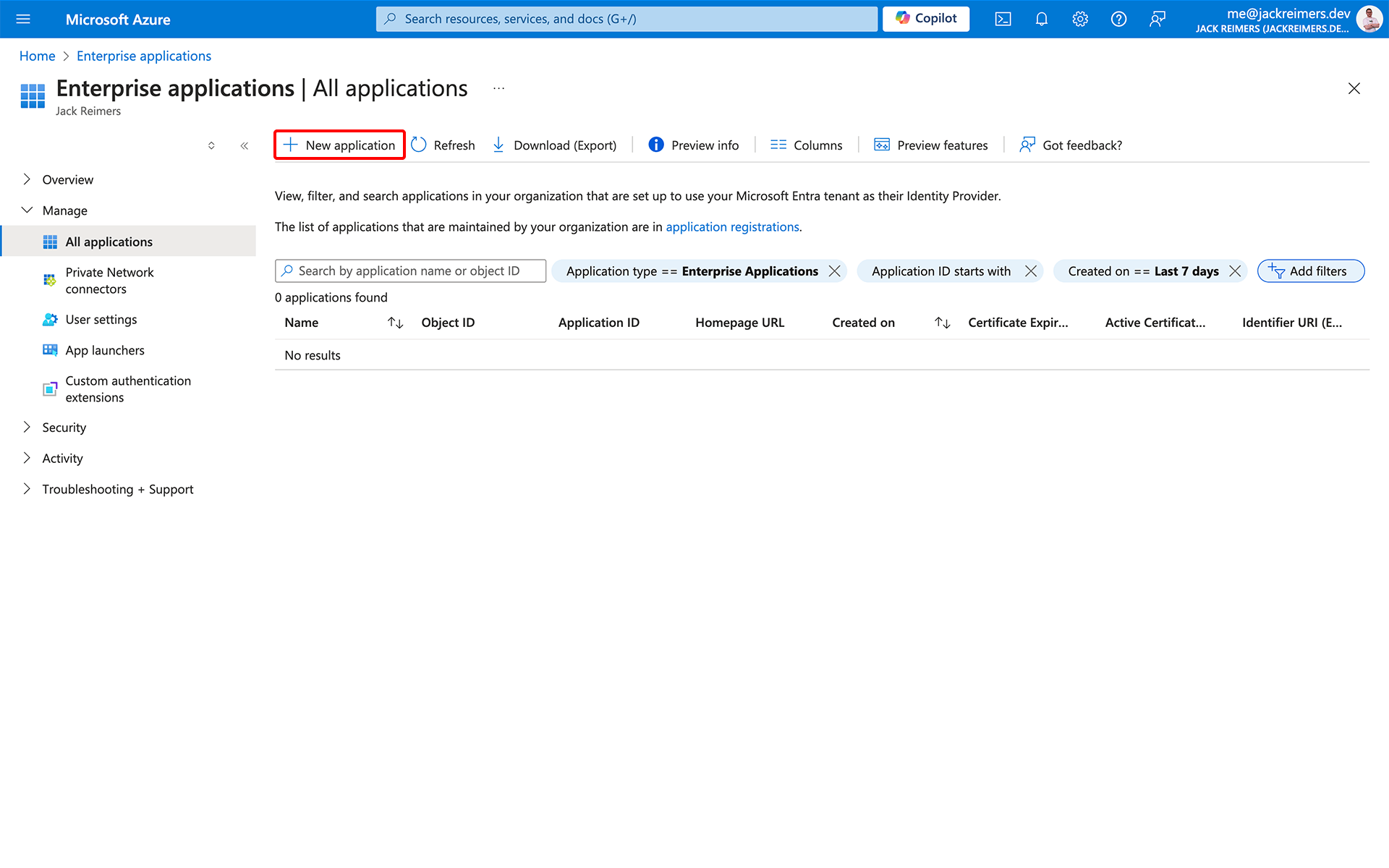The image size is (1389, 868).
Task: Collapse the sidebar with double chevron
Action: pyautogui.click(x=245, y=145)
